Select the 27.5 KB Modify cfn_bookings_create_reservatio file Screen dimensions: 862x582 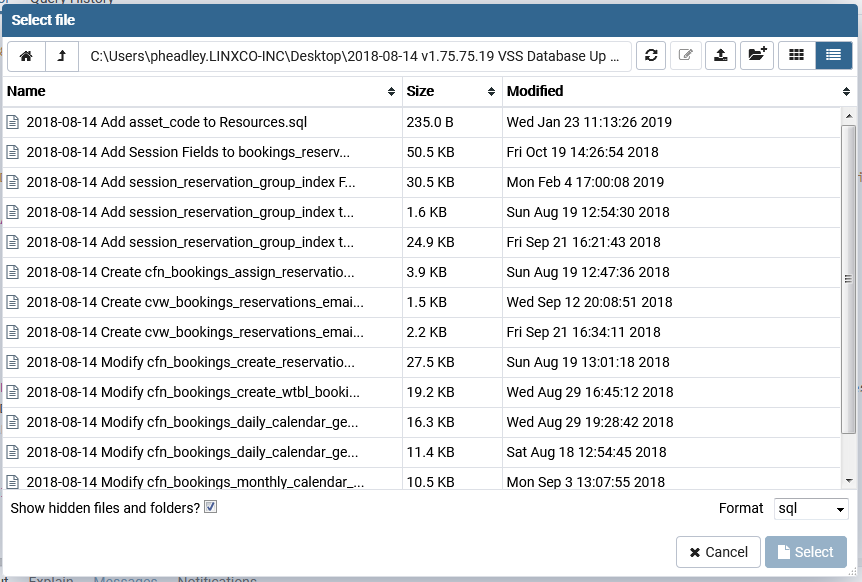[x=190, y=362]
